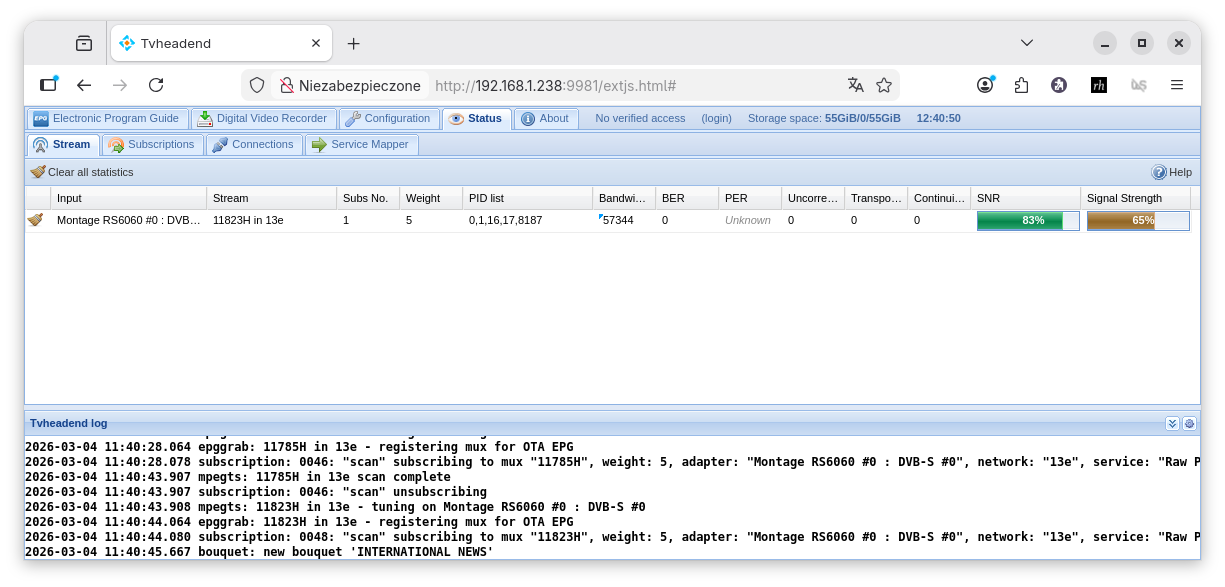
Task: Open the browser hamburger application menu
Action: [x=1177, y=85]
